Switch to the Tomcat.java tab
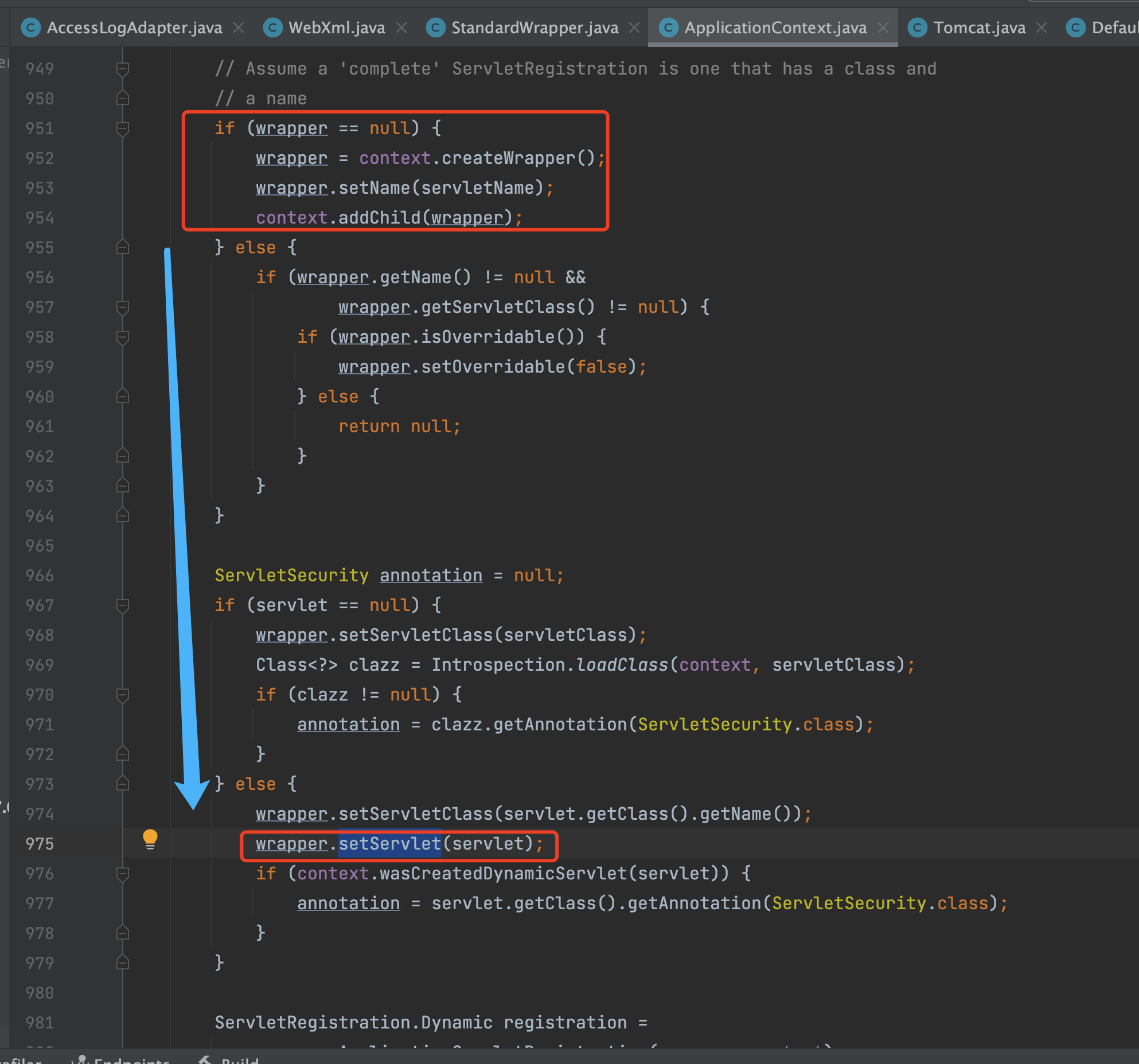 click(979, 28)
